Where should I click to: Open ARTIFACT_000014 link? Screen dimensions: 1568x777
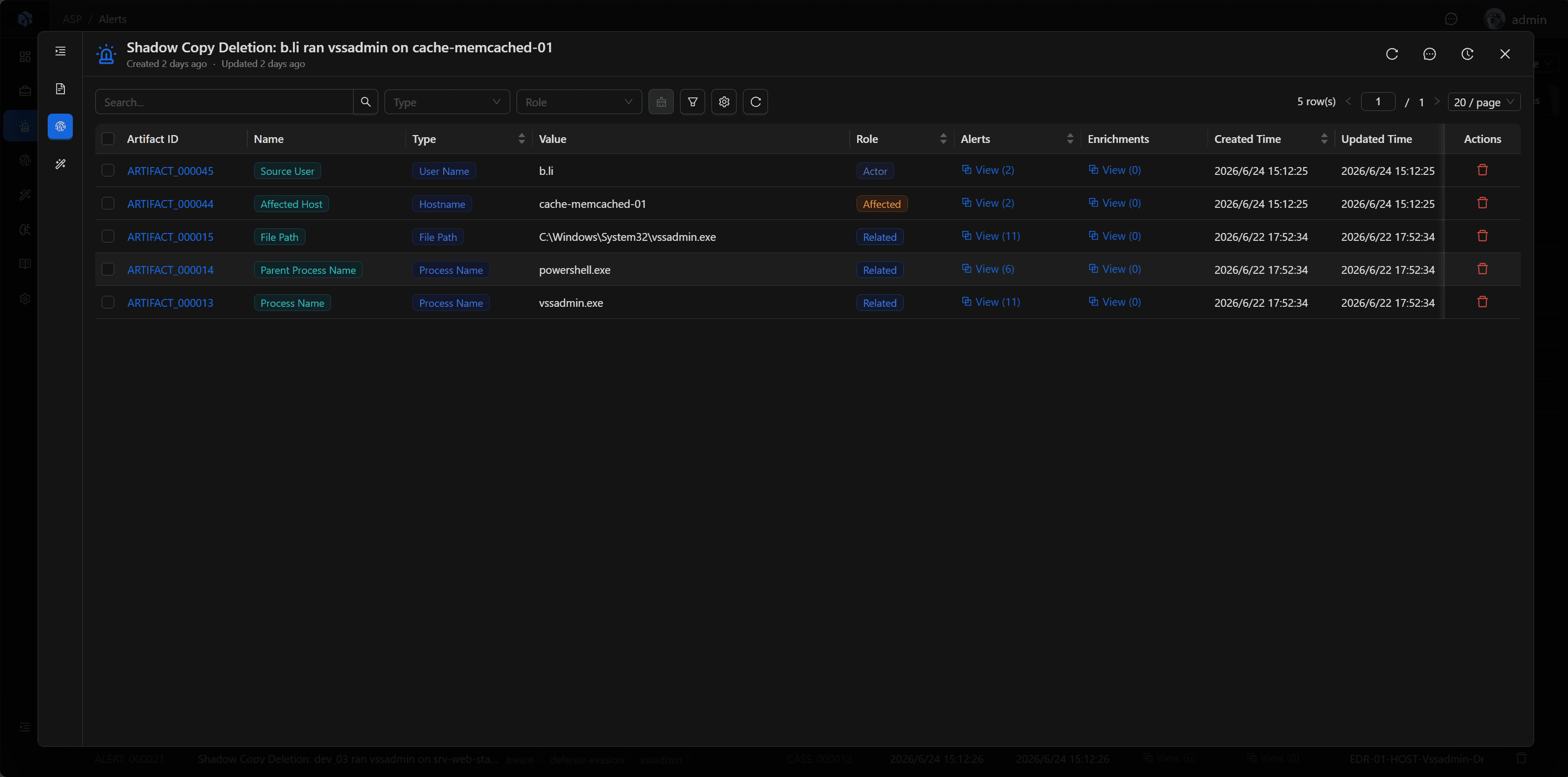coord(170,270)
